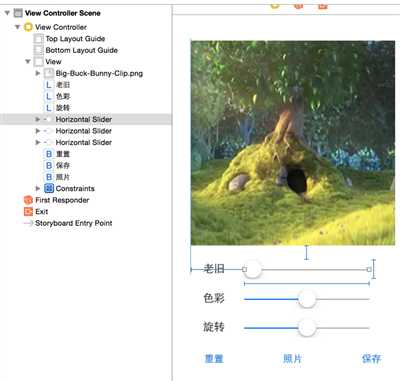Select View Controller Scene in the outline
Viewport: 400px width, 381px height.
(x=63, y=13)
